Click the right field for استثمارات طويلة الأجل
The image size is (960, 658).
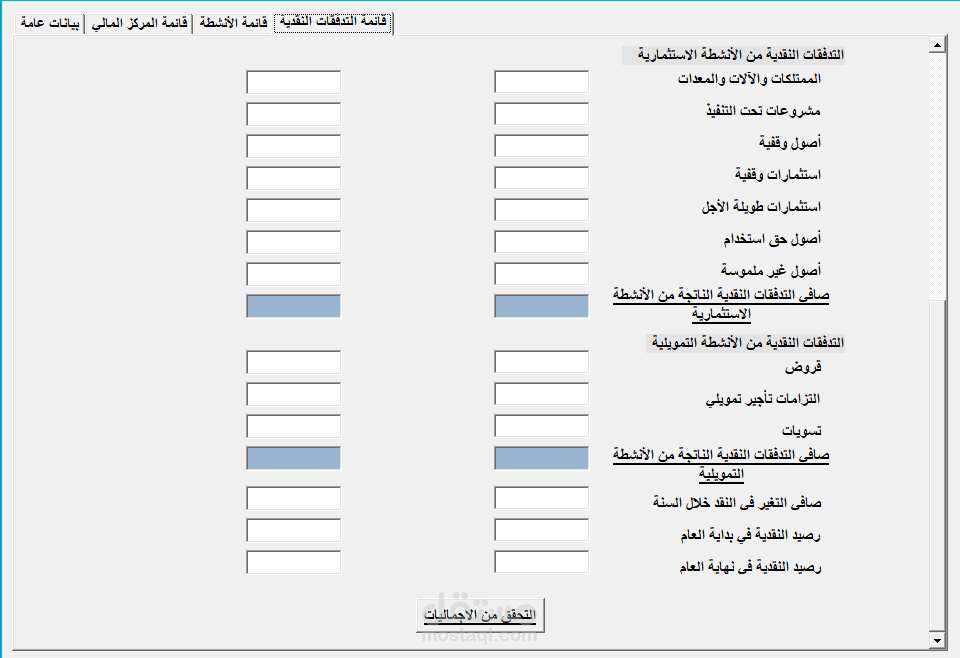coord(541,210)
